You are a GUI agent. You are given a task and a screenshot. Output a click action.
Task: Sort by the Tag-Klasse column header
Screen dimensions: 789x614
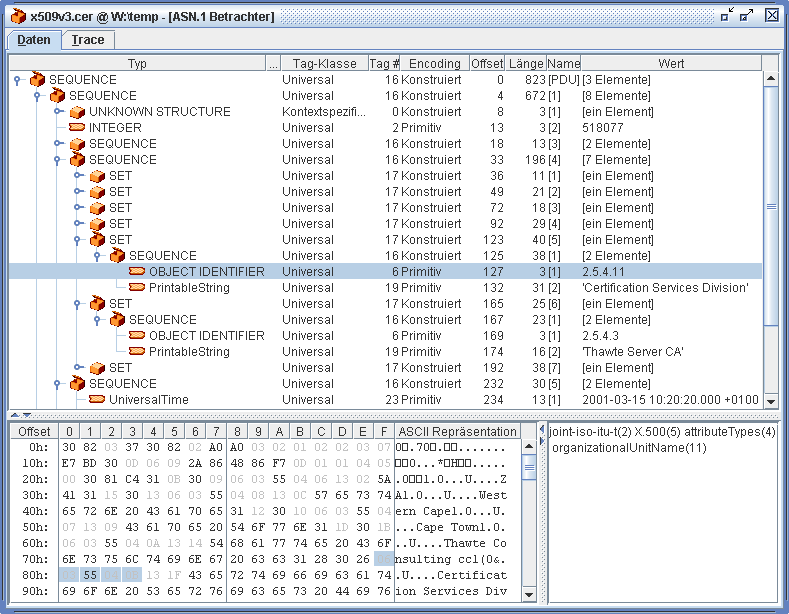[x=324, y=63]
